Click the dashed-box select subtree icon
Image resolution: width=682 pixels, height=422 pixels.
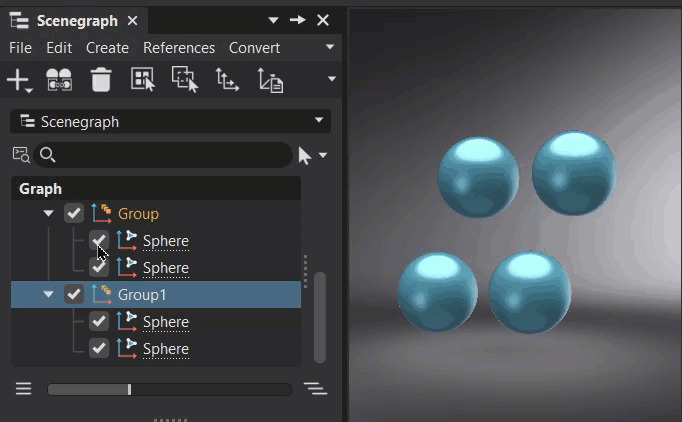185,79
